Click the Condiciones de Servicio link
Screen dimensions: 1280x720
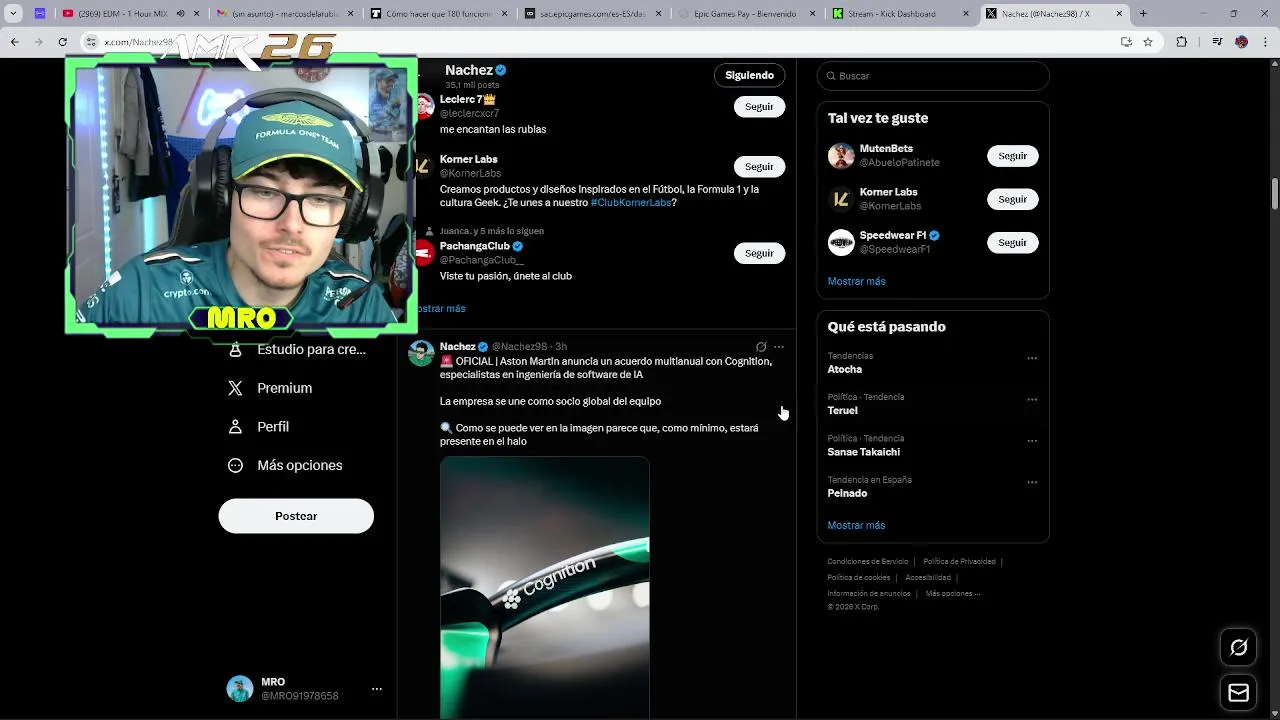867,562
